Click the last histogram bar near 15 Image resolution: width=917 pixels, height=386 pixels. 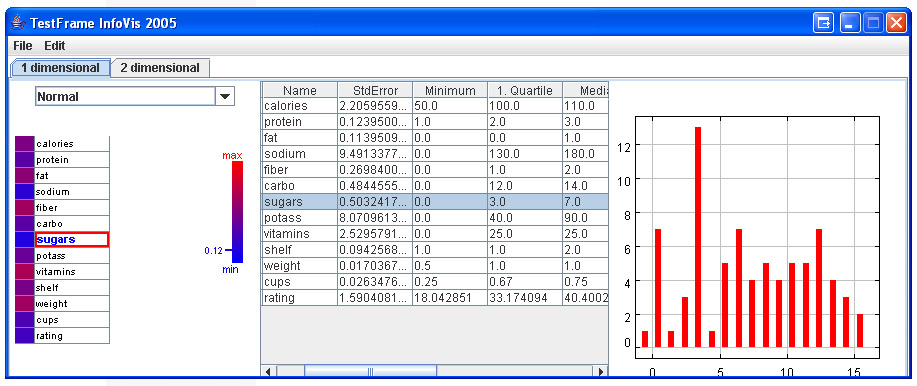(x=860, y=330)
